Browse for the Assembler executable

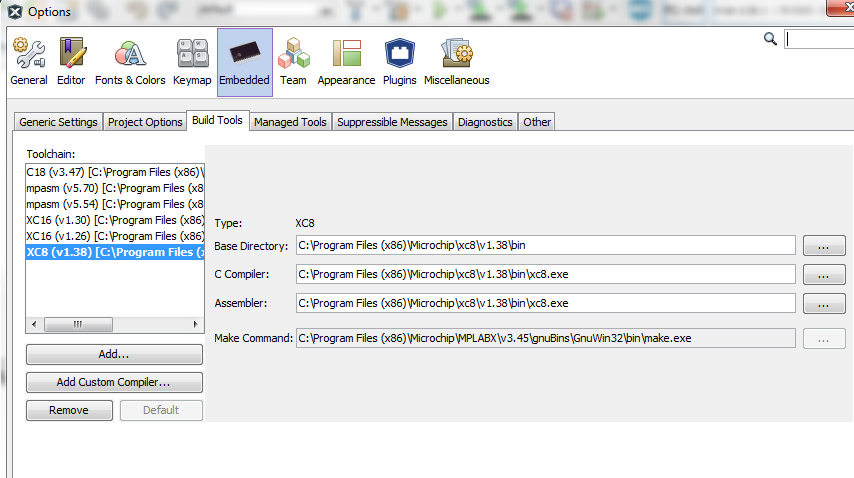(824, 304)
